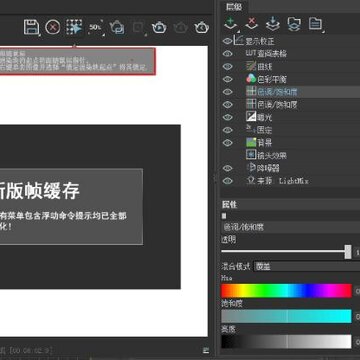Viewport: 360px width, 360px height.
Task: Click the opacity value field beside the slider
Action: pyautogui.click(x=357, y=253)
